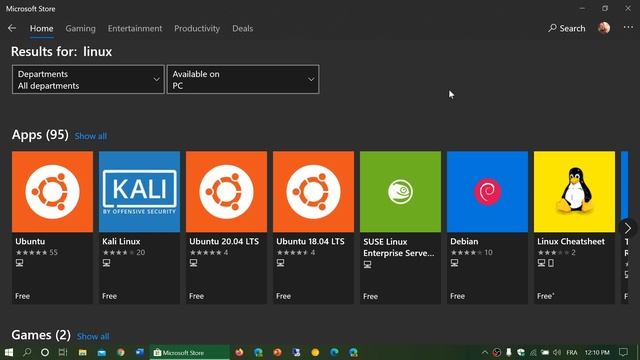This screenshot has height=360, width=640.
Task: Open the Ubuntu 20.04 LTS tile
Action: coord(226,227)
